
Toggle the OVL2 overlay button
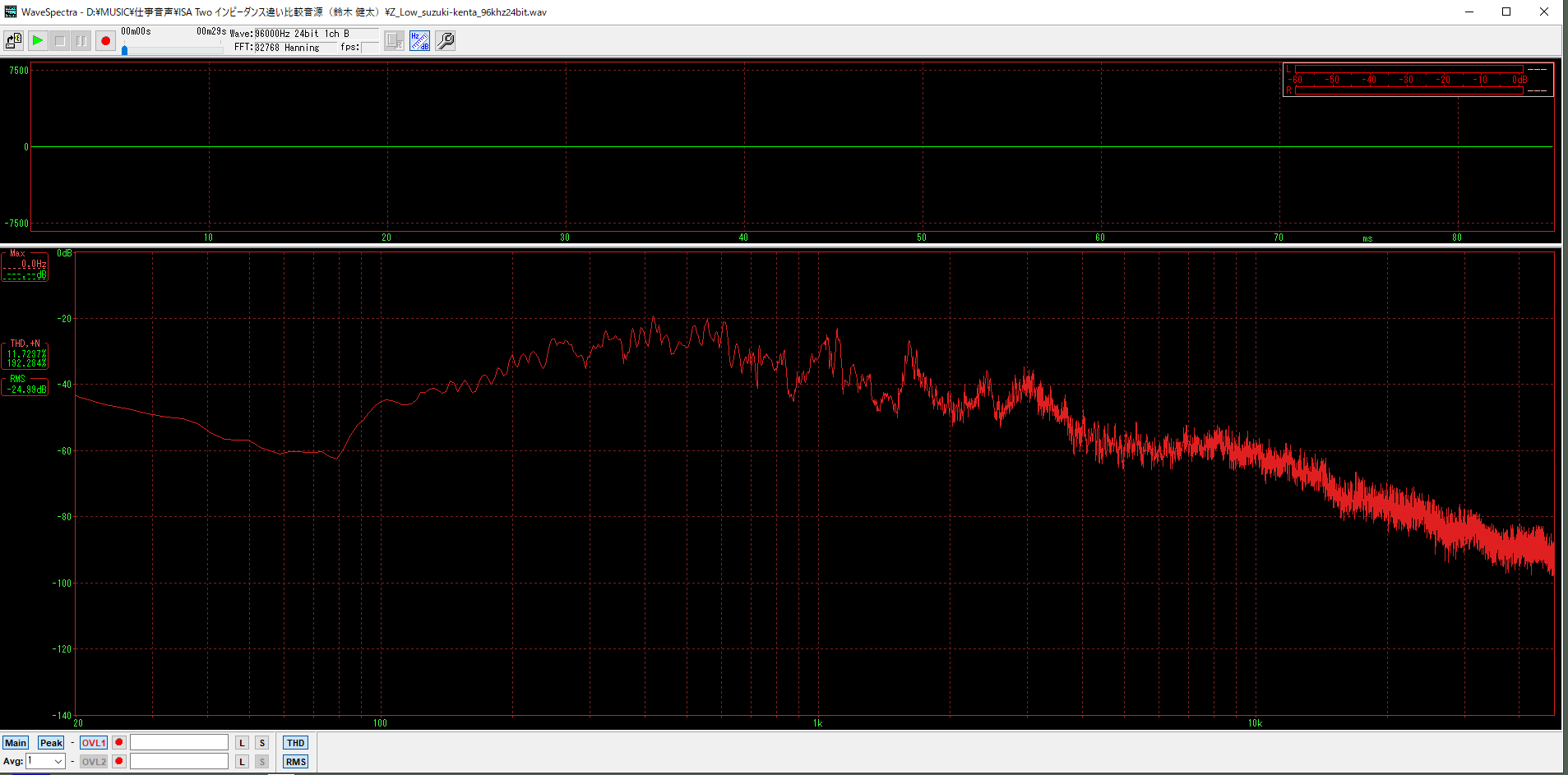tap(94, 762)
